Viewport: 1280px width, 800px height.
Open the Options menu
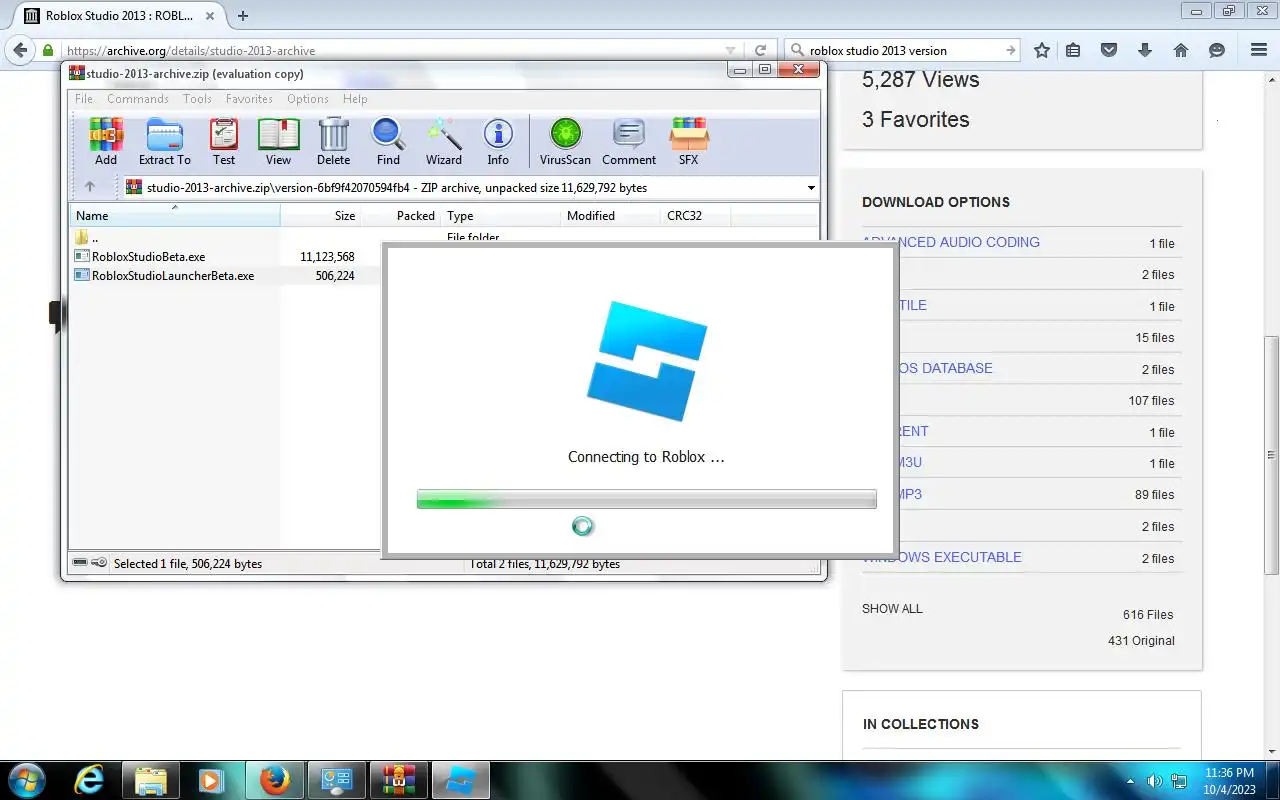pos(308,99)
